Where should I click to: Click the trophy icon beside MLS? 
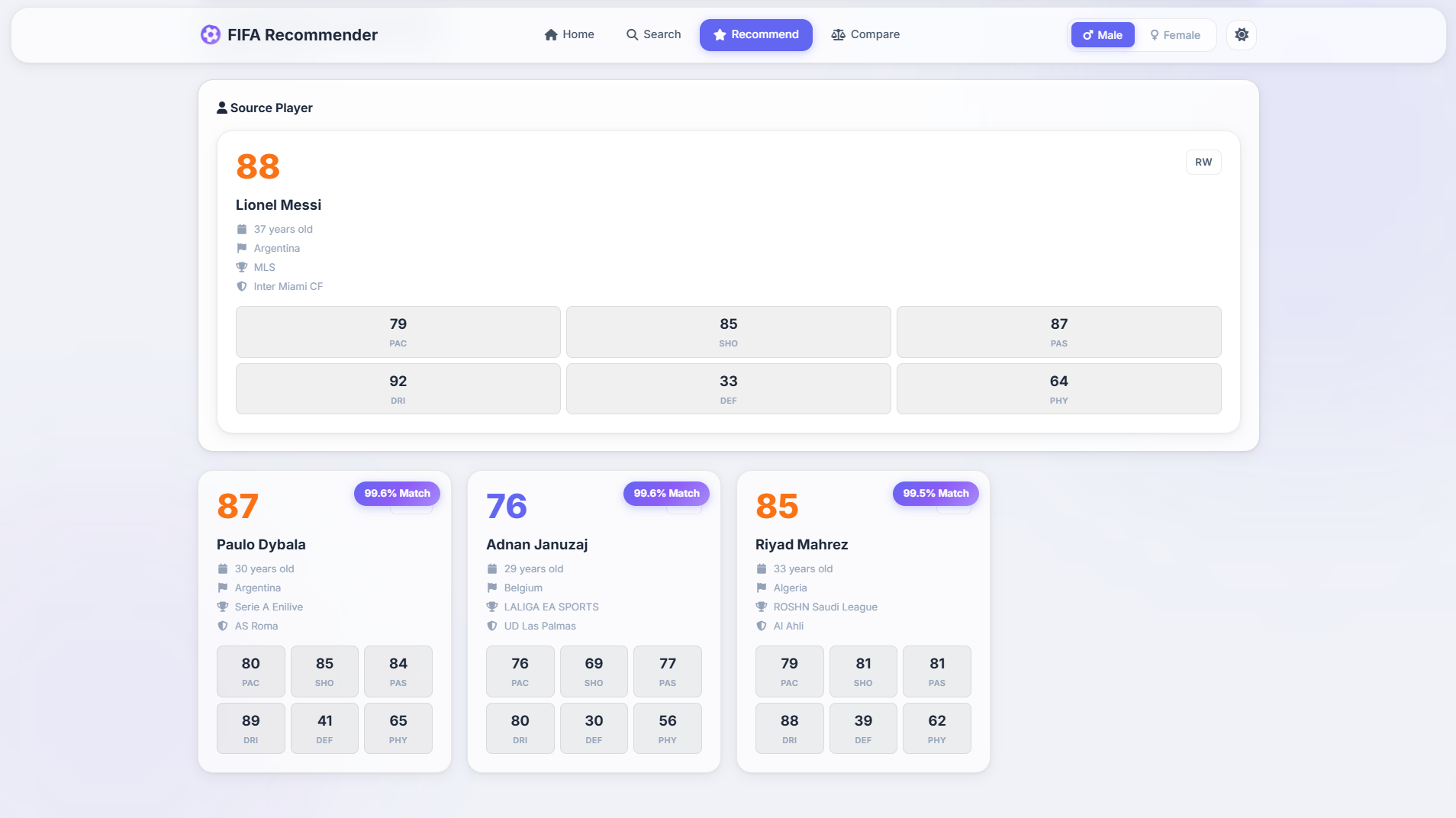[x=242, y=267]
